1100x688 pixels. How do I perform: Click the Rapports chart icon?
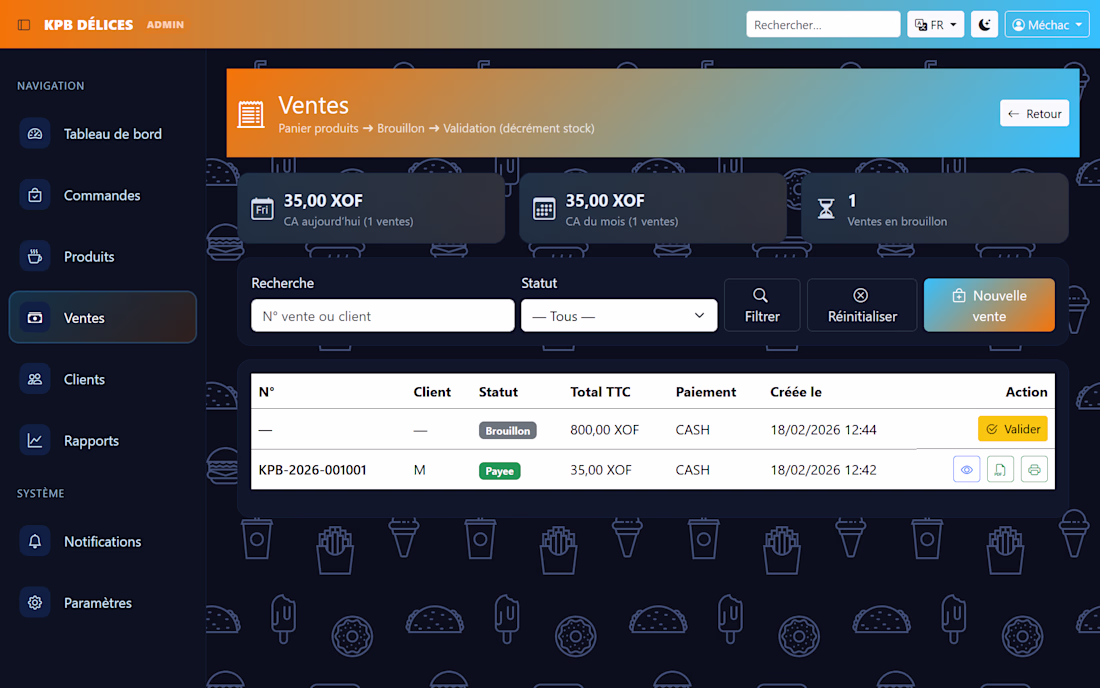coord(35,440)
